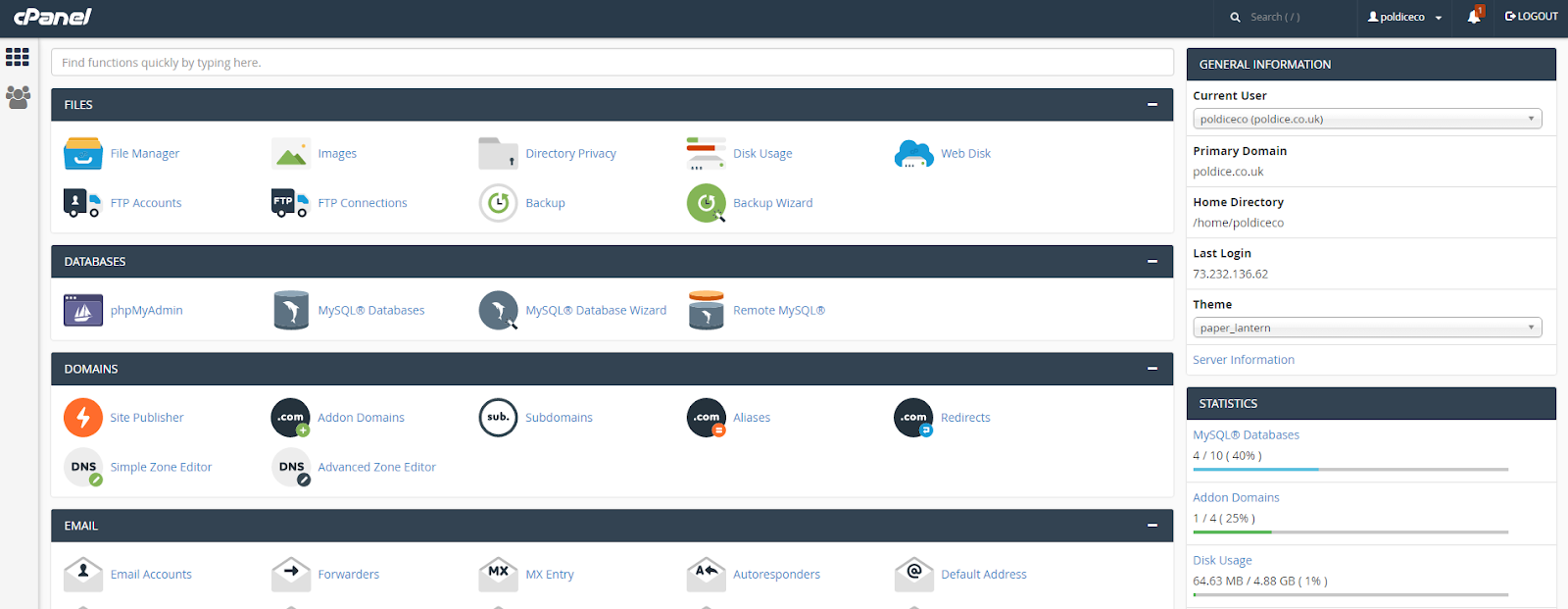Click the STATISTICS panel header
This screenshot has width=1568, height=609.
(x=1371, y=403)
